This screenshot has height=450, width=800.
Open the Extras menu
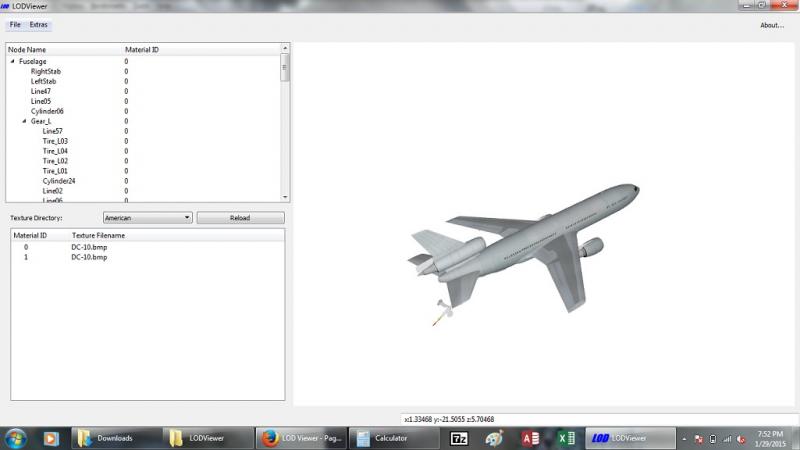click(x=38, y=24)
